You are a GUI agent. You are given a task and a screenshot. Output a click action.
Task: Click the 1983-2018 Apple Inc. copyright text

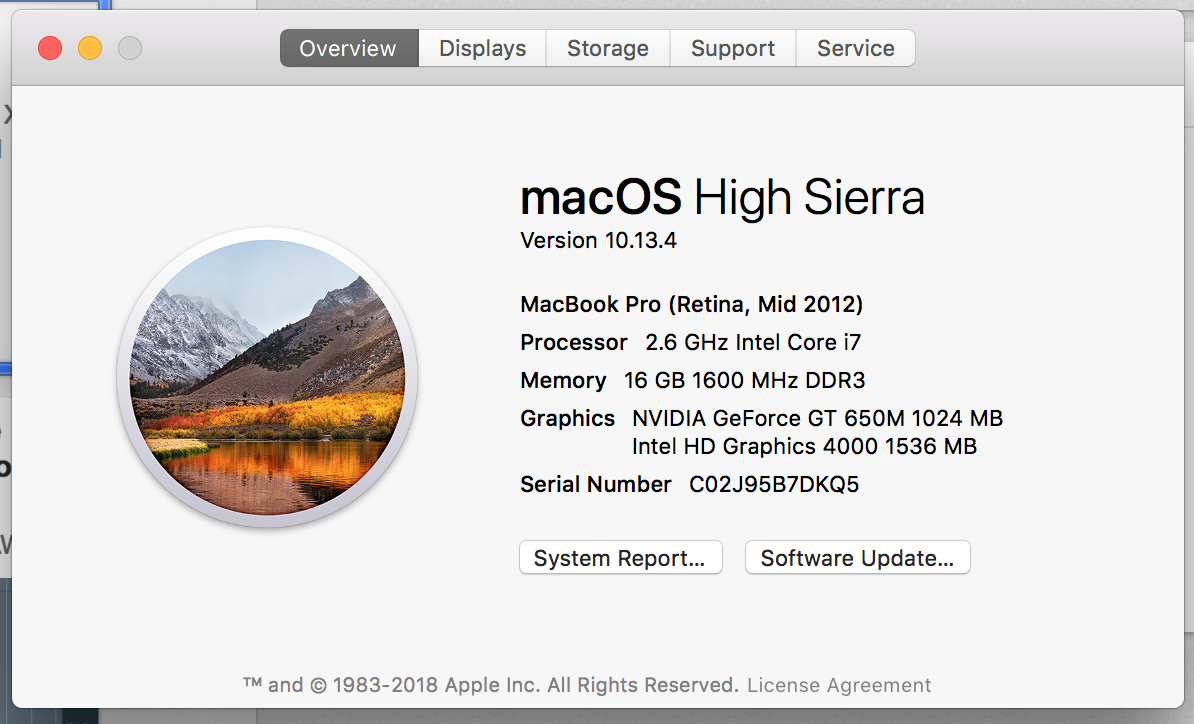[490, 685]
